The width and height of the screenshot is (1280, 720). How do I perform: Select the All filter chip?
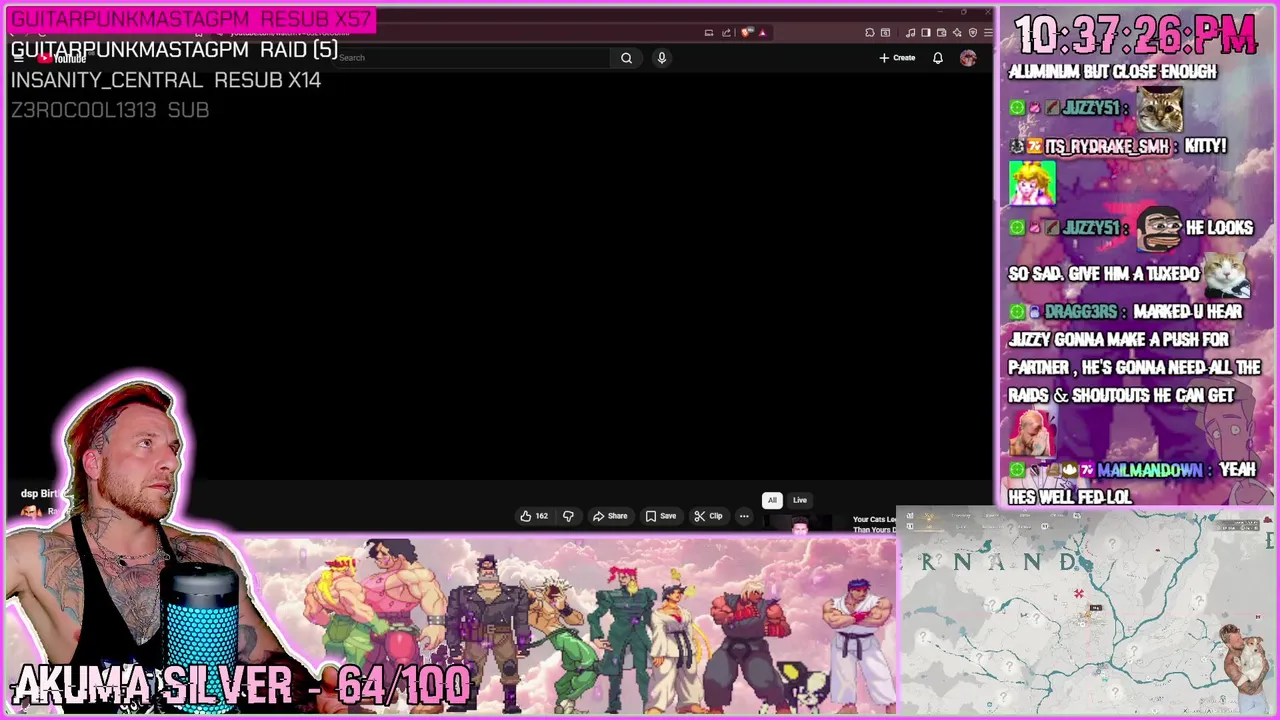point(772,500)
